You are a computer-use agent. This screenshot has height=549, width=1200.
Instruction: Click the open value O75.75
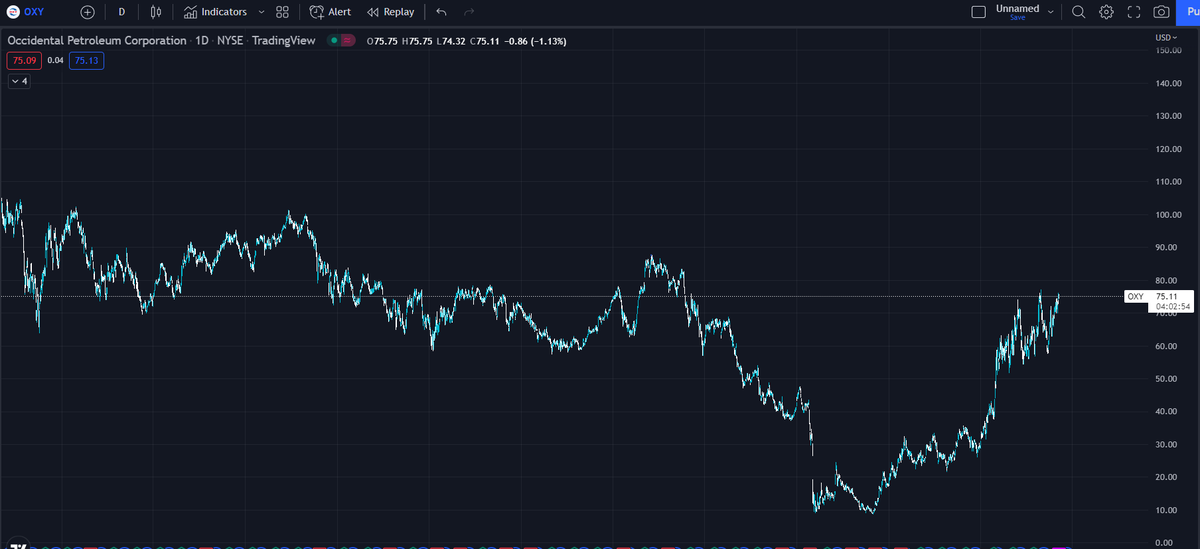[x=382, y=41]
